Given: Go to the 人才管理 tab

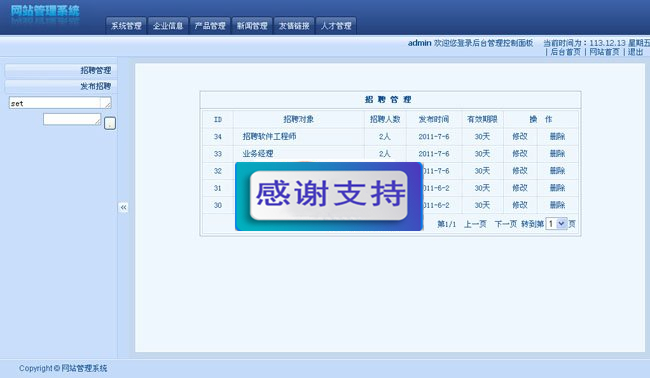Looking at the screenshot, I should tap(336, 26).
